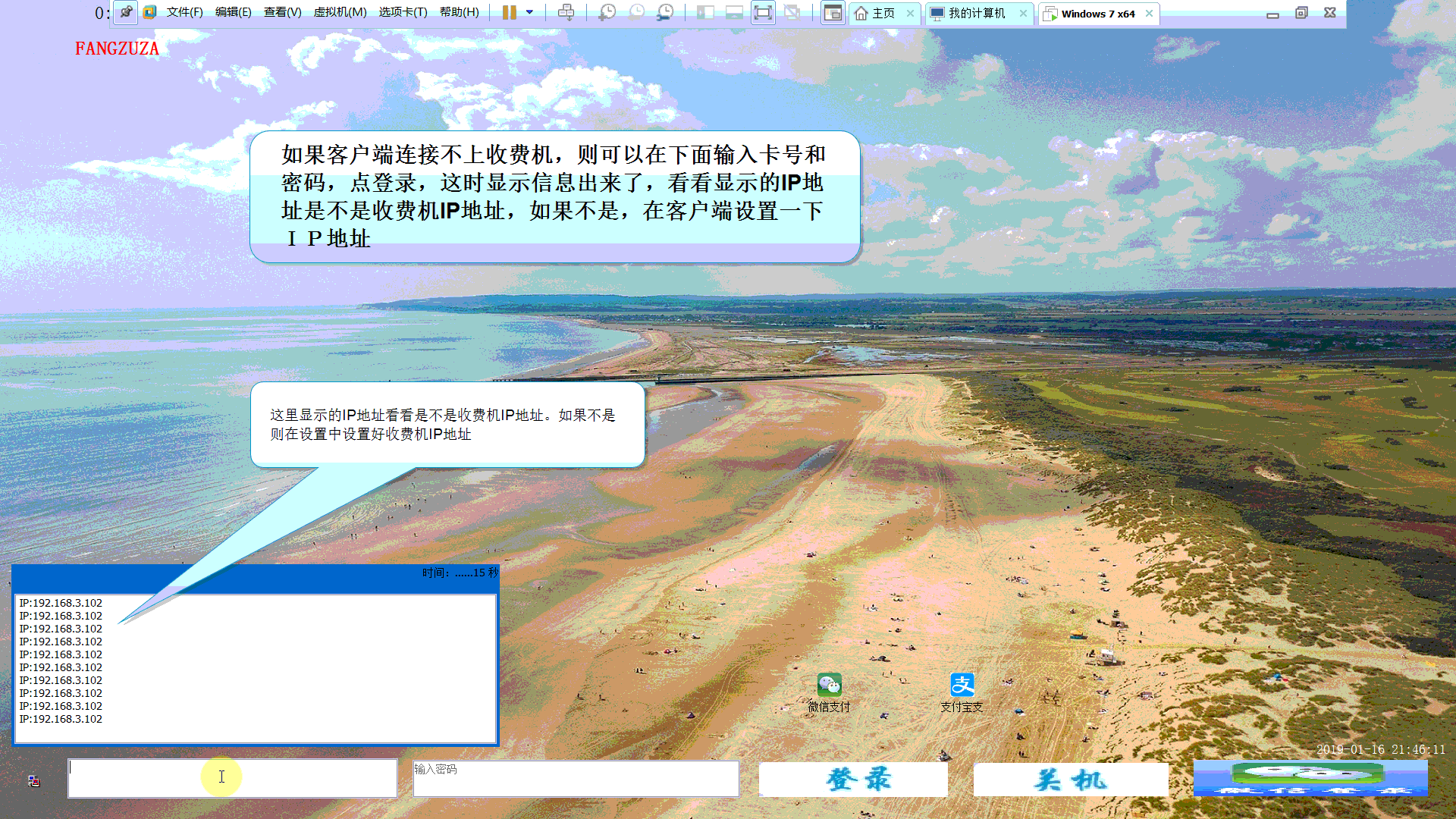This screenshot has height=819, width=1456.
Task: Open snapshot manager wrench-clock icon
Action: pyautogui.click(x=665, y=12)
